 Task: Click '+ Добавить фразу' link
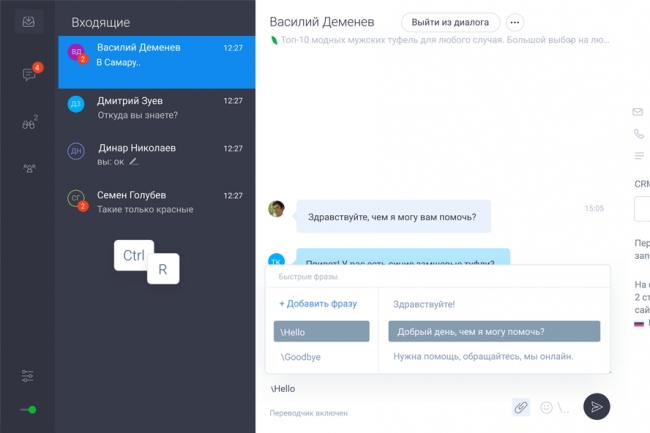click(318, 304)
